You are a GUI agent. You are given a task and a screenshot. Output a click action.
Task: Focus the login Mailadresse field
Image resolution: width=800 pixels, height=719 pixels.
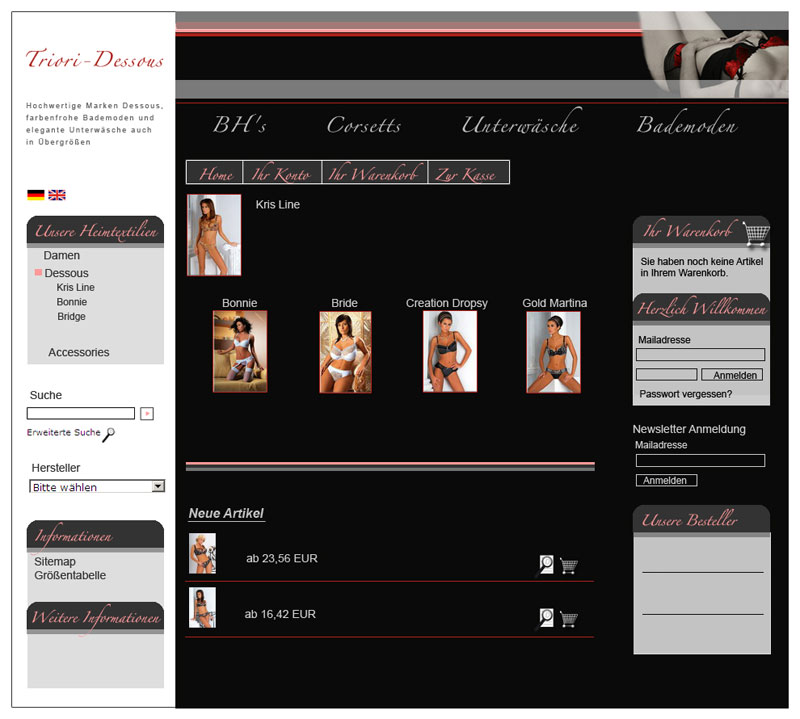[x=701, y=355]
